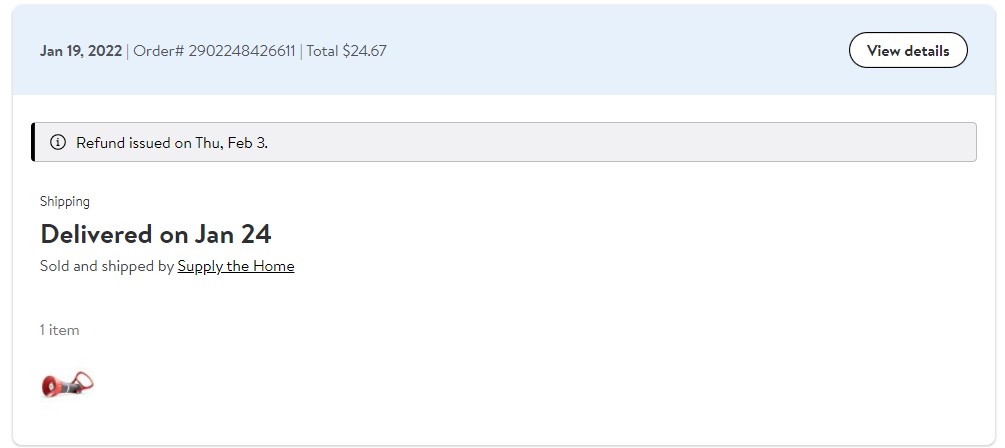The width and height of the screenshot is (1005, 448).
Task: Click the black left edge of refund banner
Action: [32, 142]
